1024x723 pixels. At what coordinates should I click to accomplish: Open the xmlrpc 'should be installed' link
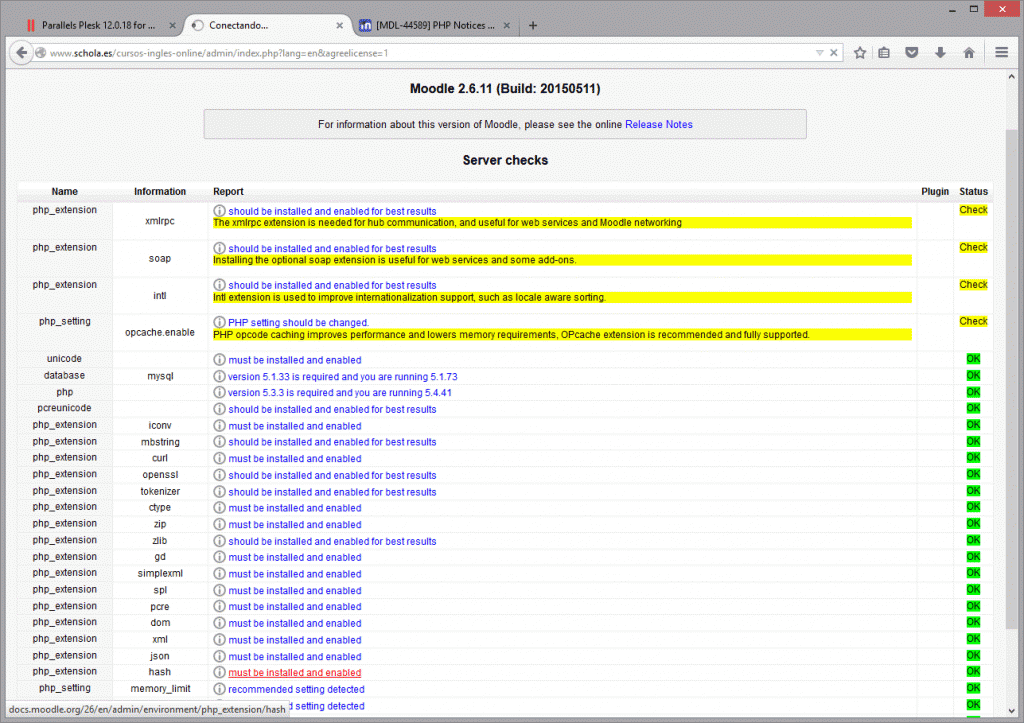[332, 211]
